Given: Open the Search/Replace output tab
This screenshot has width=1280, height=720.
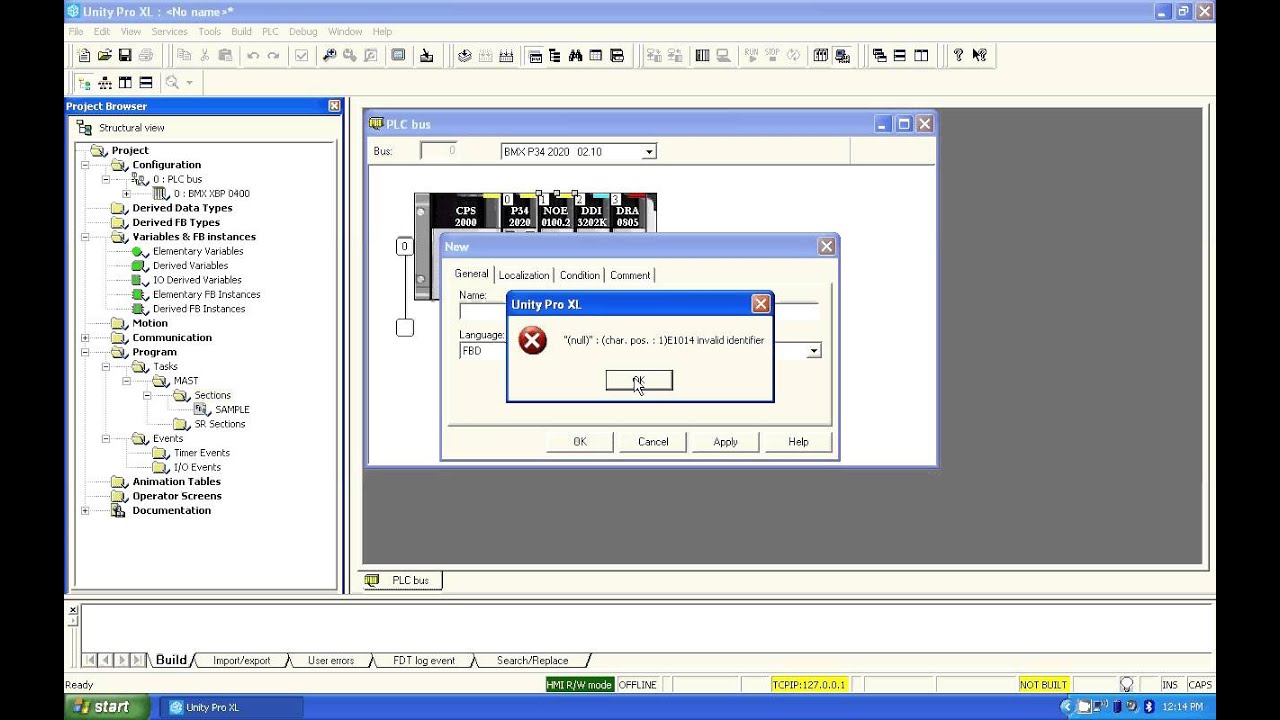Looking at the screenshot, I should click(532, 660).
